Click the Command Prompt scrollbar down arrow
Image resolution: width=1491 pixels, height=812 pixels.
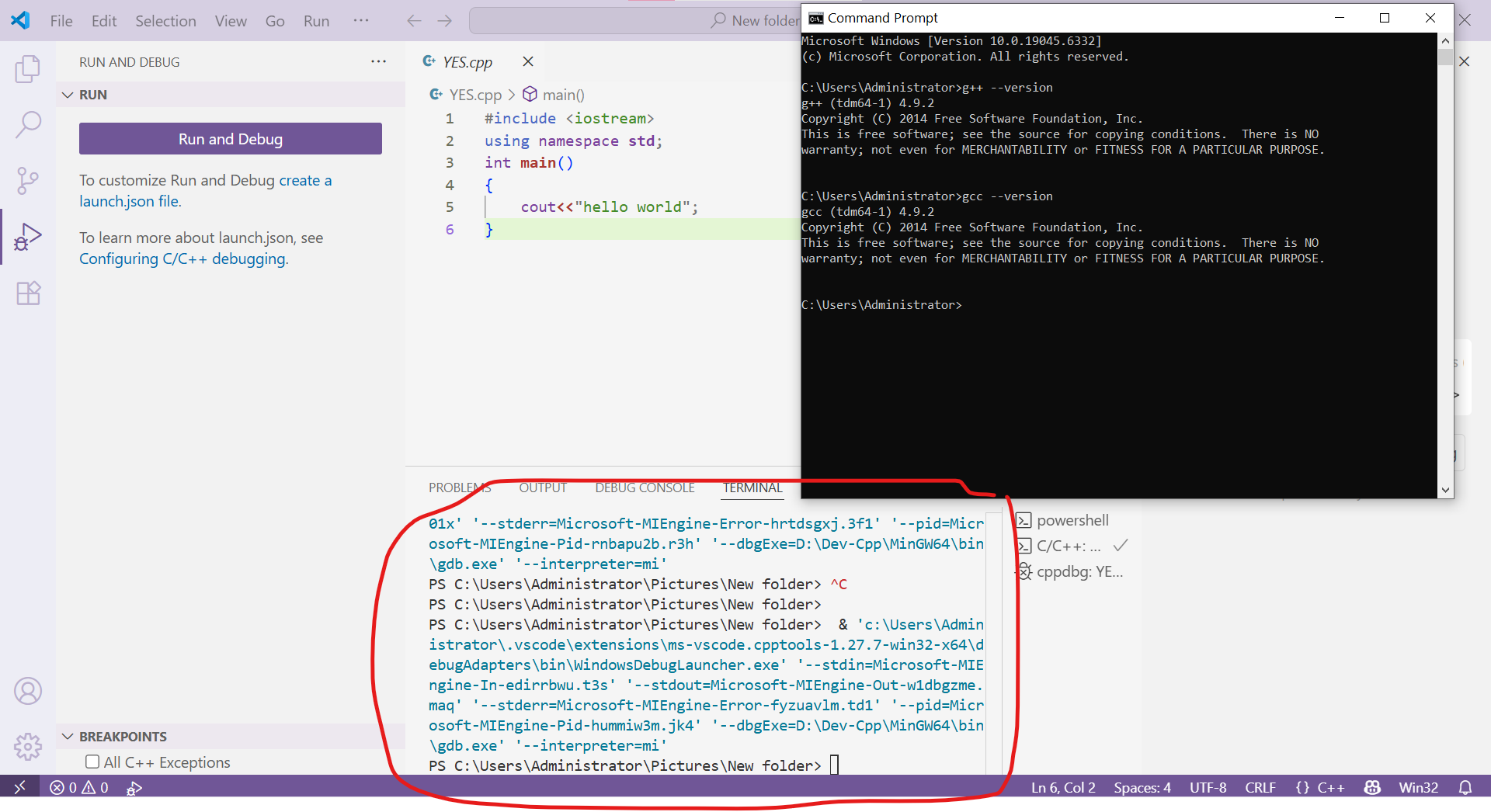point(1445,490)
